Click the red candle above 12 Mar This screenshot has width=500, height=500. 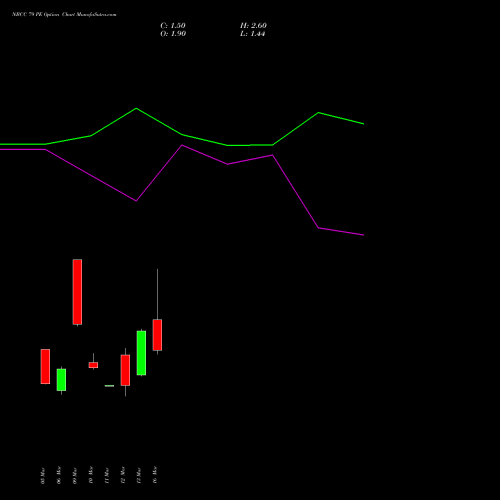click(125, 370)
